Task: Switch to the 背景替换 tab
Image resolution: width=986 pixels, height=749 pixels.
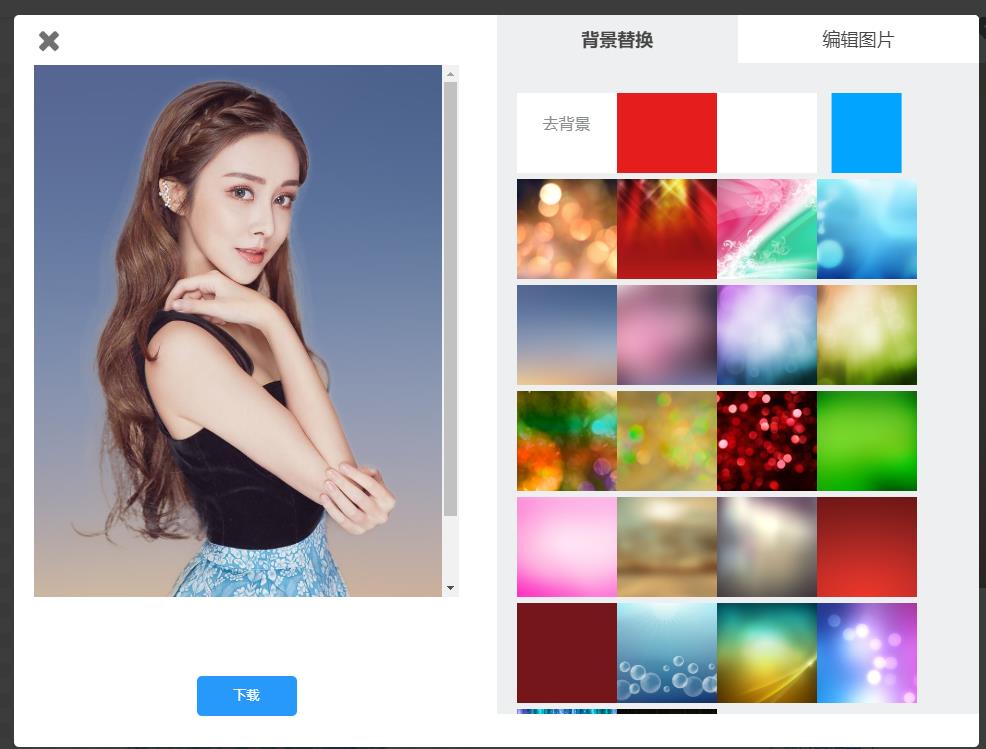Action: point(617,40)
